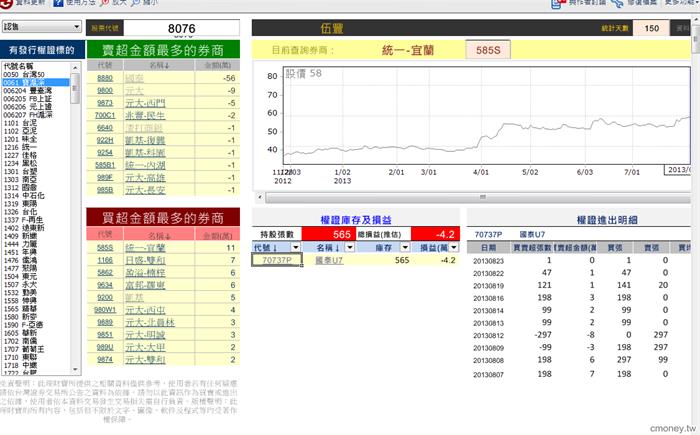The image size is (700, 435).
Task: Click broker code link 585S in buy list
Action: [105, 248]
